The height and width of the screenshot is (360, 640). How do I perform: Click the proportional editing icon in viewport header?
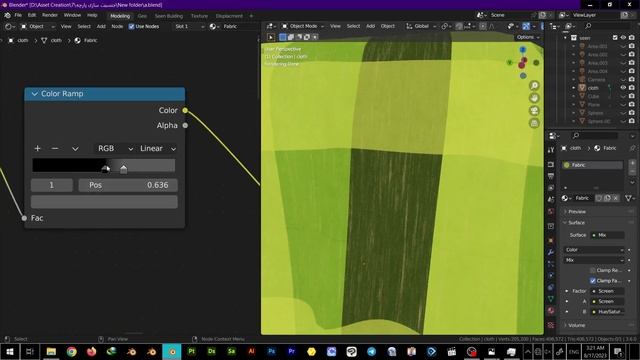[x=483, y=26]
